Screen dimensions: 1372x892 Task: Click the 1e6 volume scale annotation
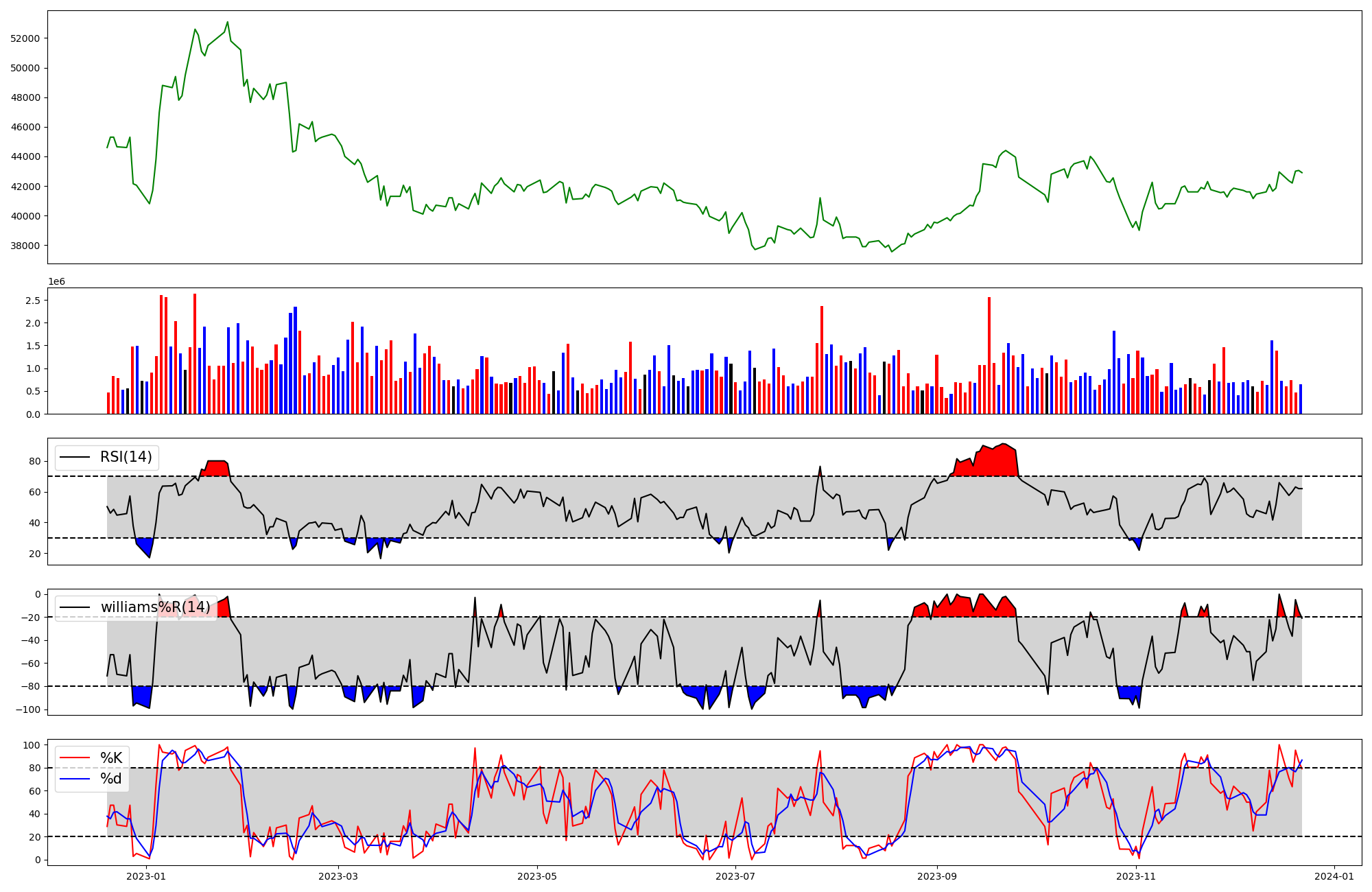pyautogui.click(x=56, y=281)
